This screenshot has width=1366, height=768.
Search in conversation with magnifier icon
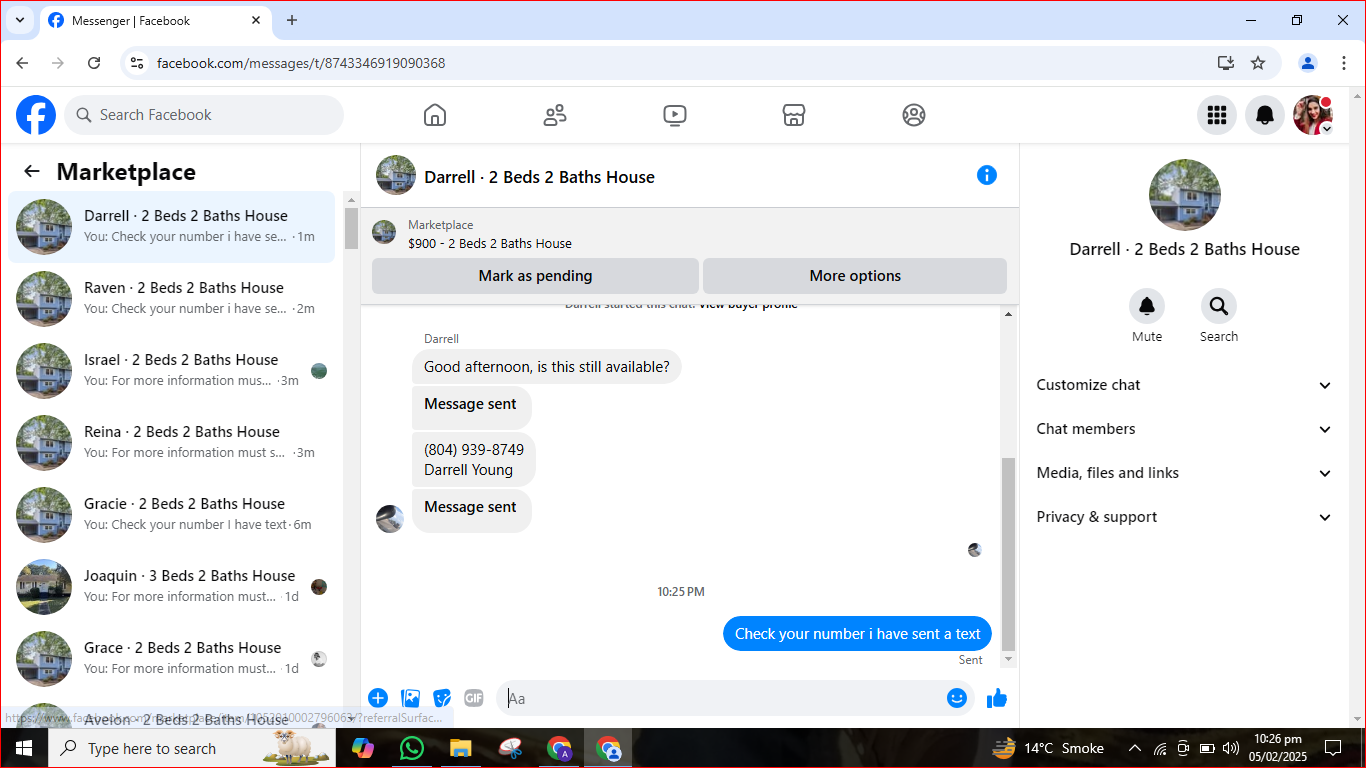click(1219, 306)
